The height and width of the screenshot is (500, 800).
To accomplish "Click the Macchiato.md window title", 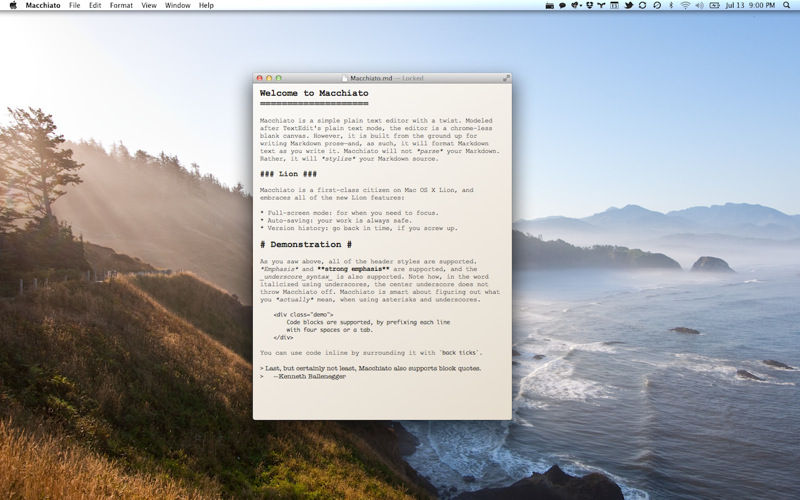I will tap(371, 78).
